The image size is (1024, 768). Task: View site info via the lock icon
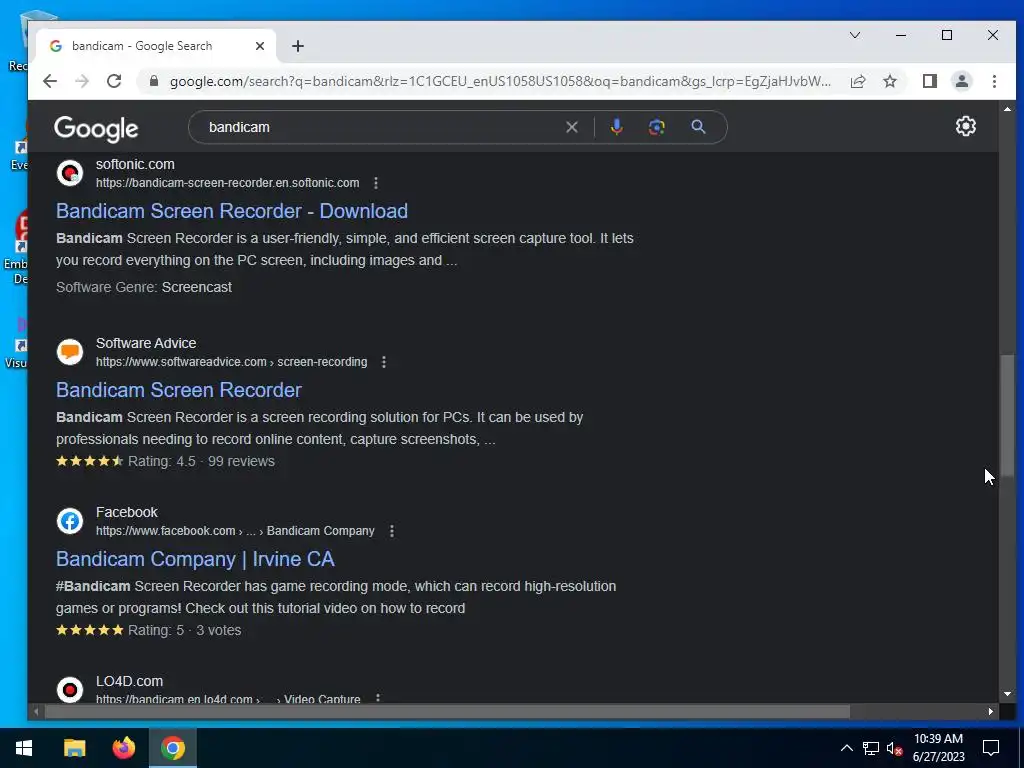click(154, 81)
